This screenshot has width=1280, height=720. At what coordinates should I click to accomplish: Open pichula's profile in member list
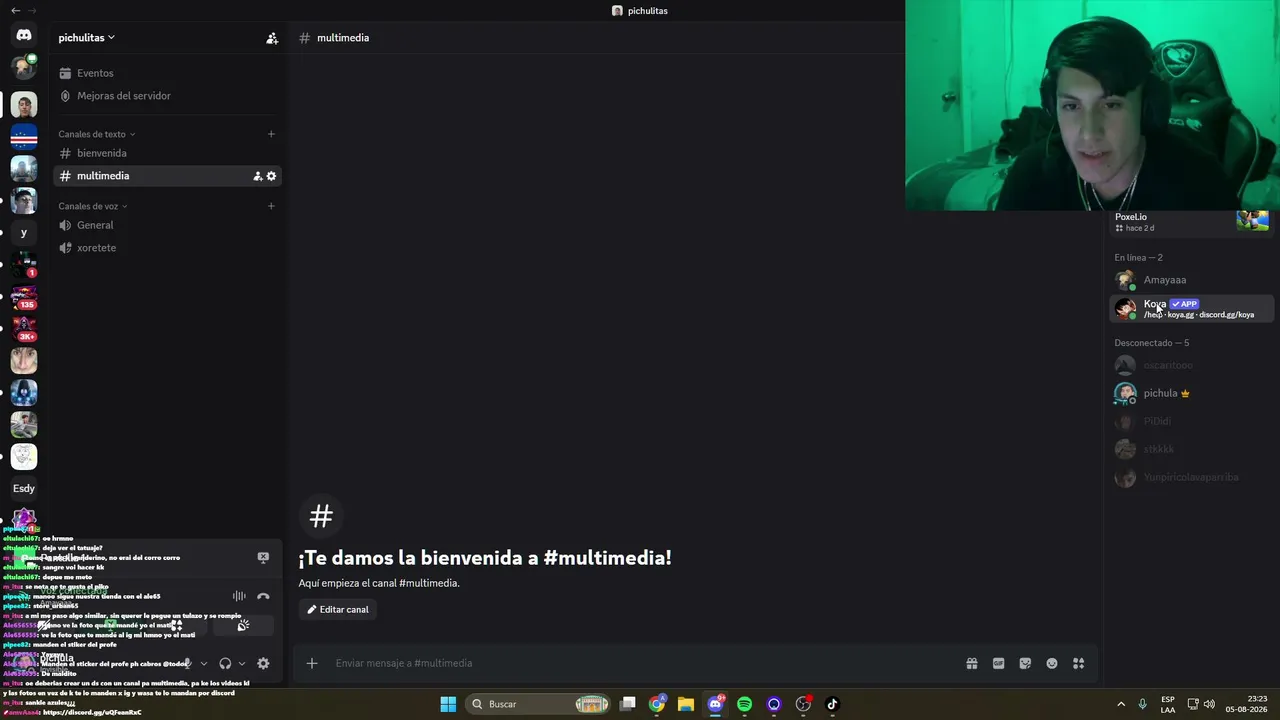[x=1191, y=393]
